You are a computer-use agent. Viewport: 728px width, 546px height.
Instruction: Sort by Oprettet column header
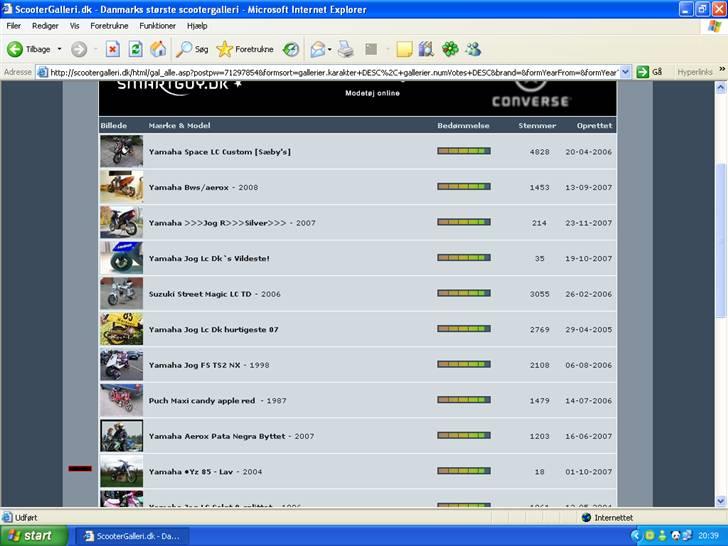click(594, 125)
